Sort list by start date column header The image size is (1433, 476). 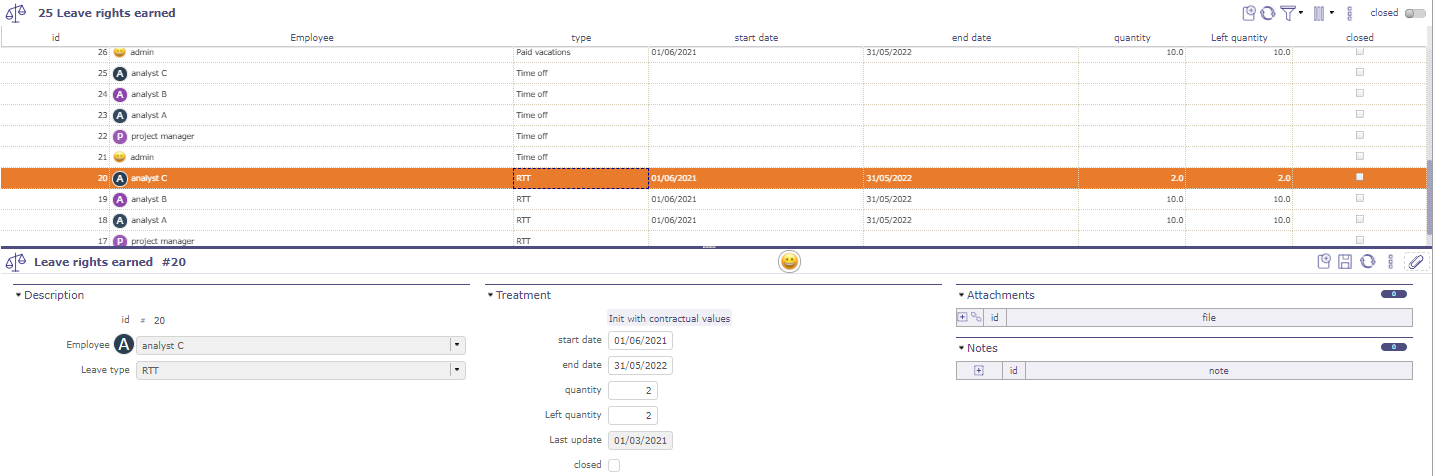(755, 38)
